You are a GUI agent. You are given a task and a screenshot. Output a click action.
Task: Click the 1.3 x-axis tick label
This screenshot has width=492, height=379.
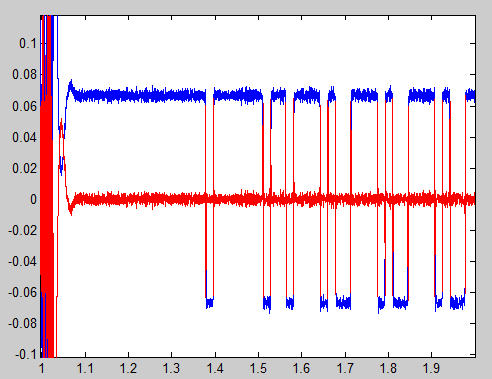172,369
